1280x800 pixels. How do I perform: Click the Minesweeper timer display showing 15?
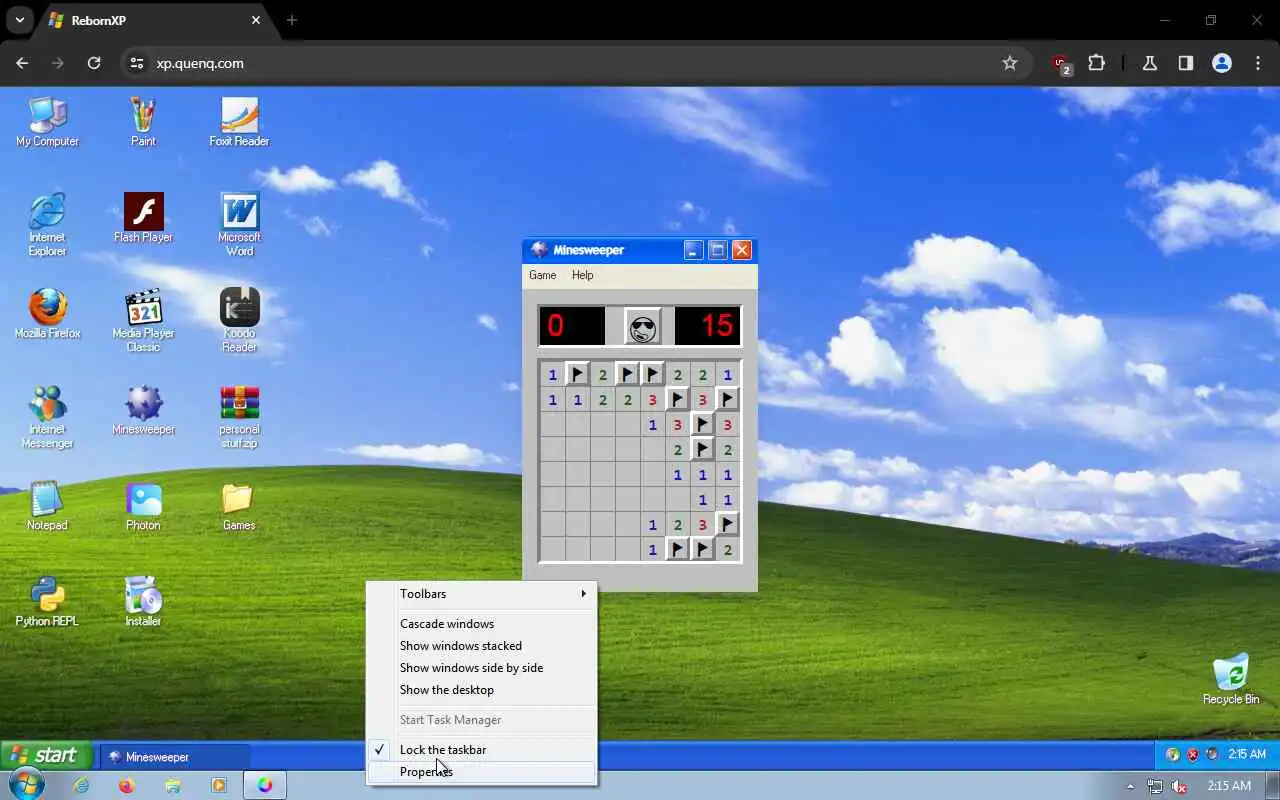coord(708,326)
